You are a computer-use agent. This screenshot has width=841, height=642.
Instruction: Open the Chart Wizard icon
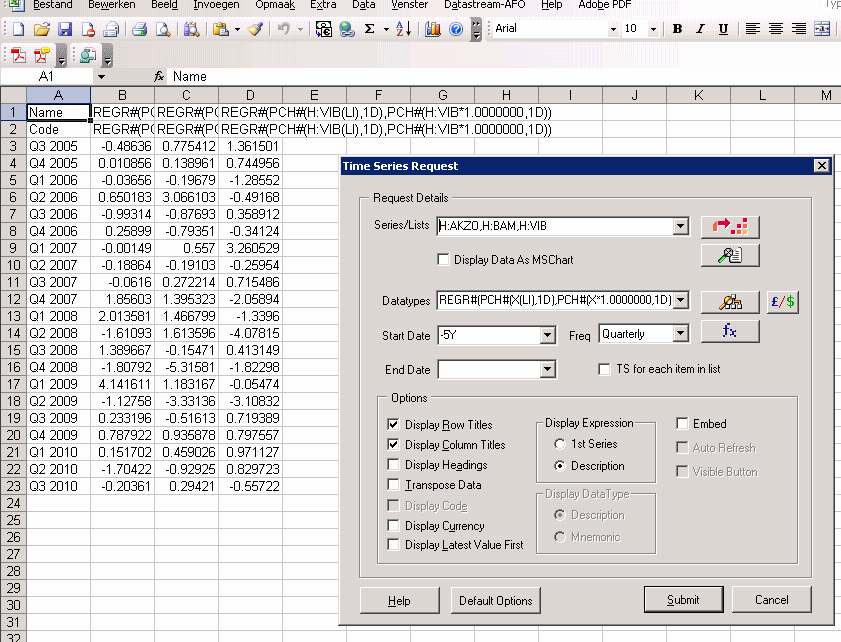coord(432,29)
